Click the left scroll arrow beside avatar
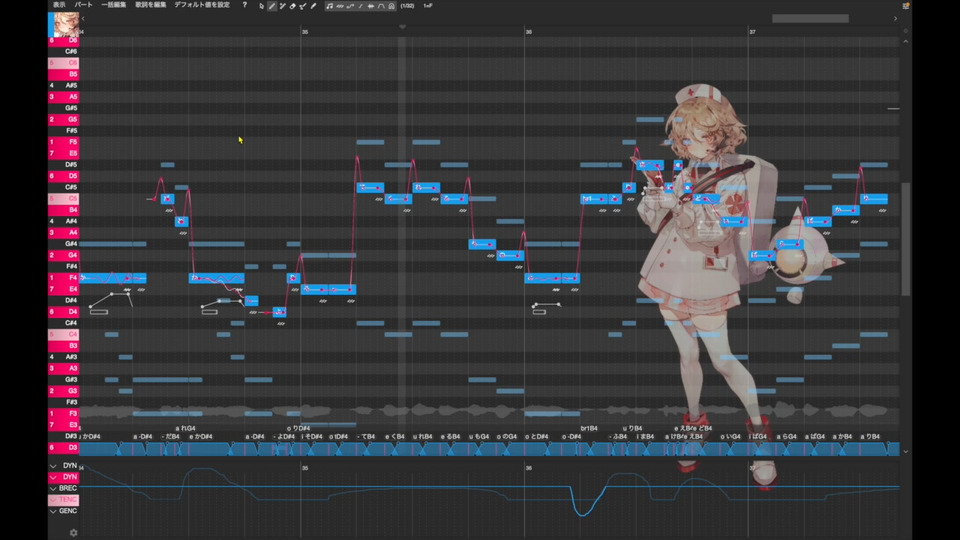This screenshot has width=960, height=540. [x=83, y=19]
